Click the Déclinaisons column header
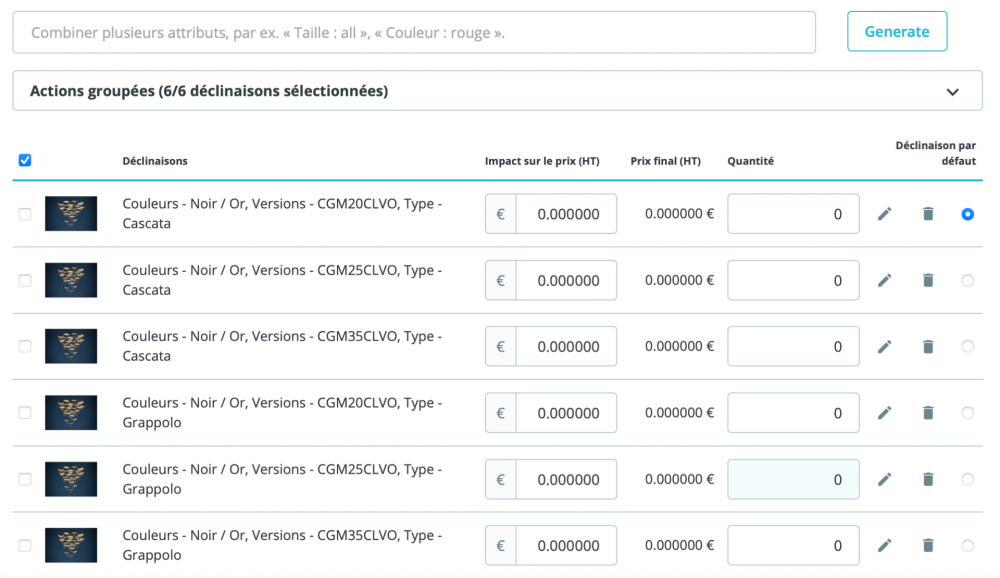Viewport: 1000px width, 578px height. pyautogui.click(x=155, y=161)
